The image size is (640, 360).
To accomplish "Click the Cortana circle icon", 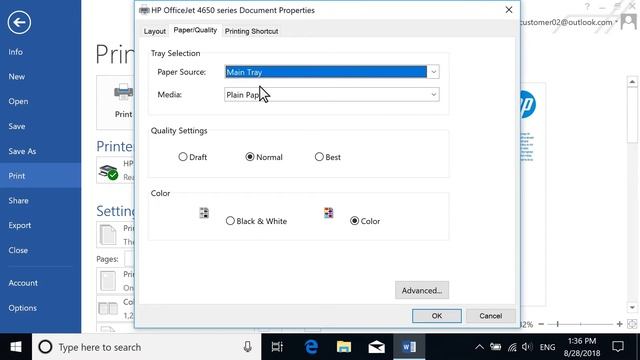I will 45,347.
